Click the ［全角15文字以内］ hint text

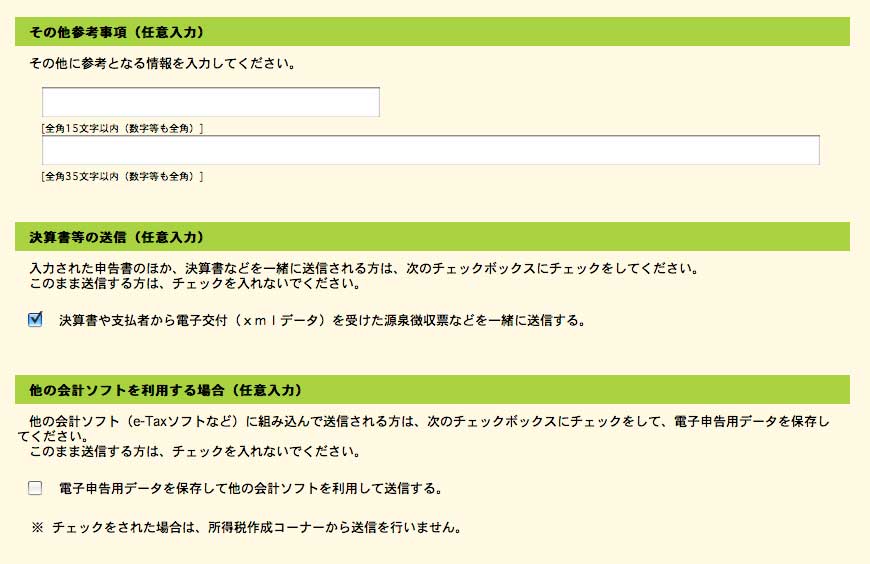[122, 128]
